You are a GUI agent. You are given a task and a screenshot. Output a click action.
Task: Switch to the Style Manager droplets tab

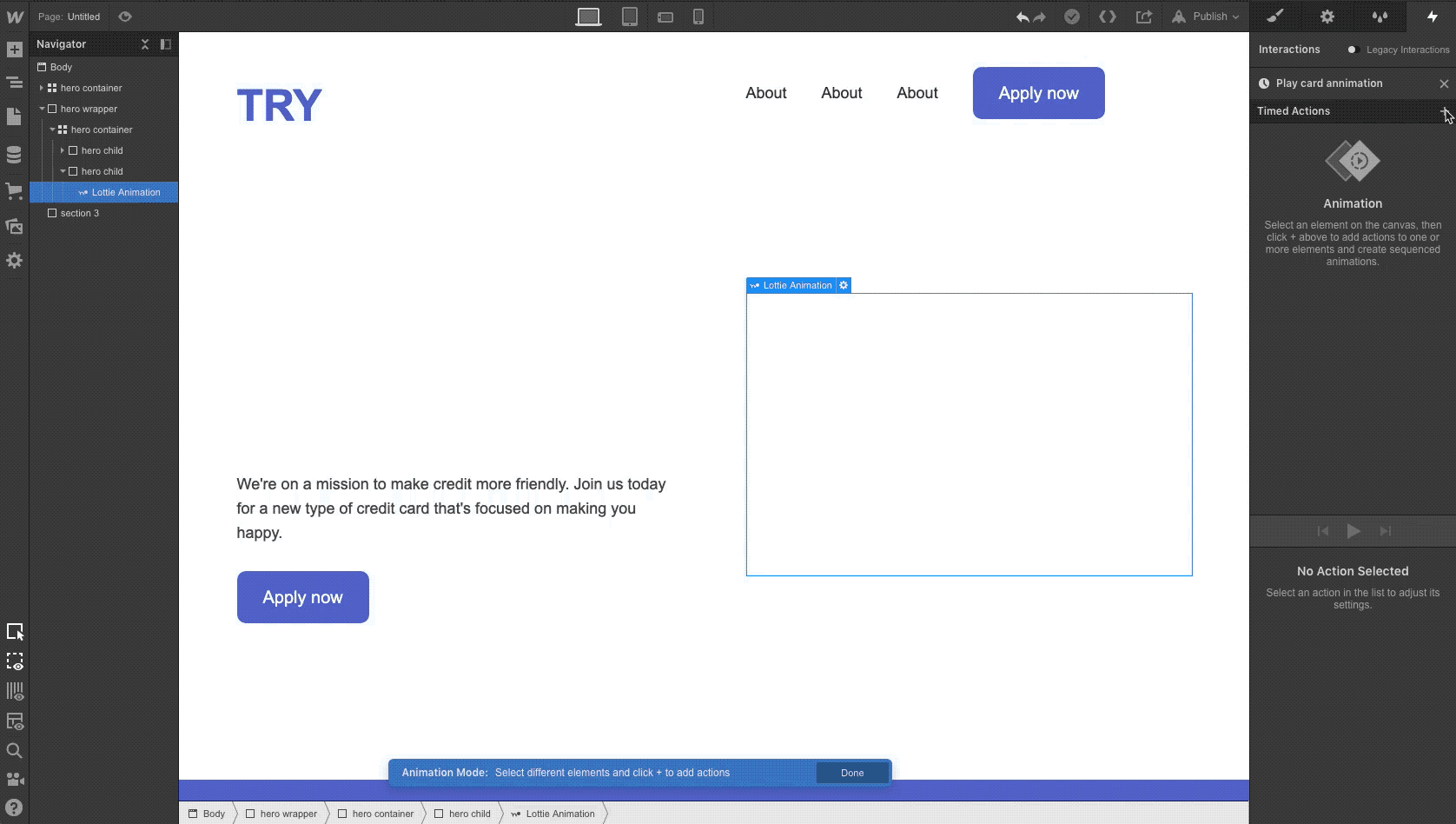[1379, 16]
